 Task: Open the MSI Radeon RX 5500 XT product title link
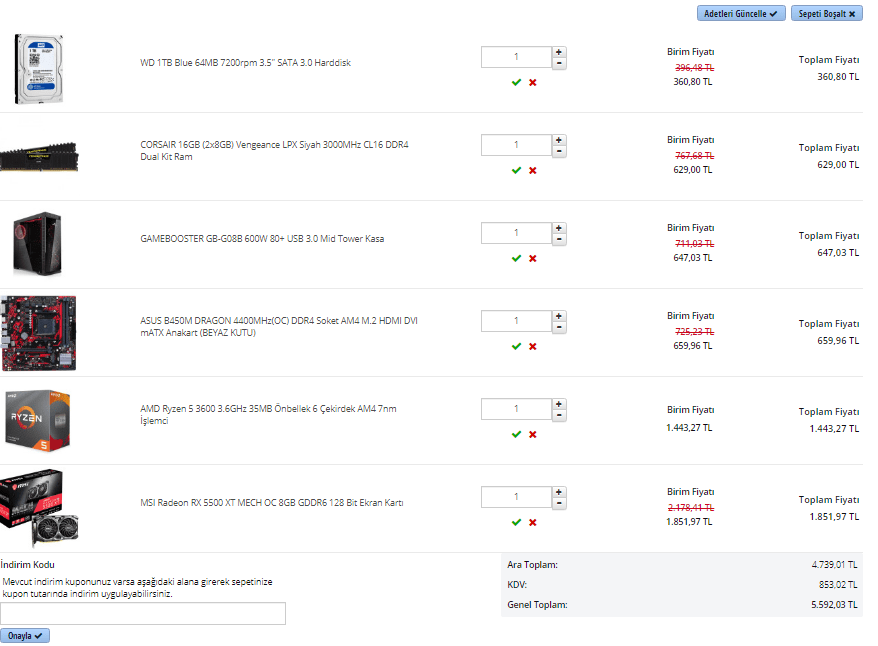click(271, 503)
